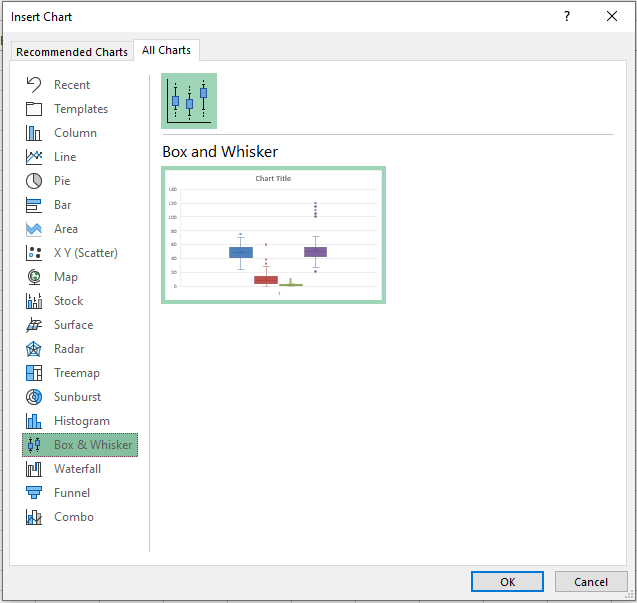Select the Recent chart category icon

tap(34, 85)
